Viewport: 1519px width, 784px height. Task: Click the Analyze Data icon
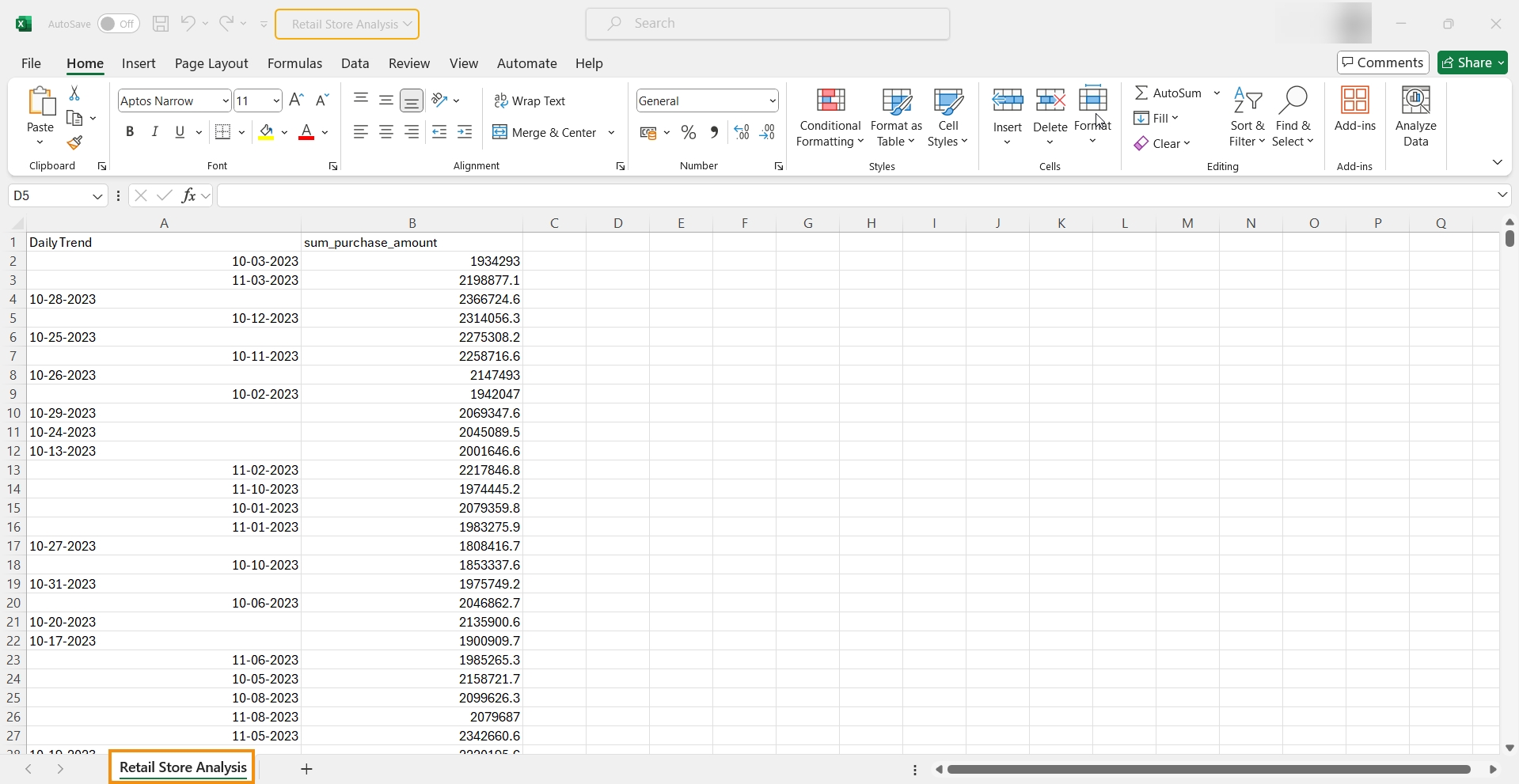[1415, 117]
